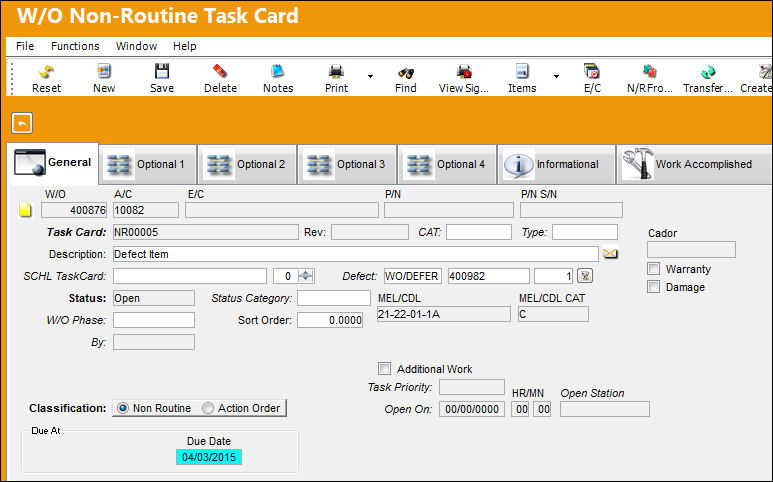Click the Reset toolbar icon
The width and height of the screenshot is (773, 482).
coord(46,72)
